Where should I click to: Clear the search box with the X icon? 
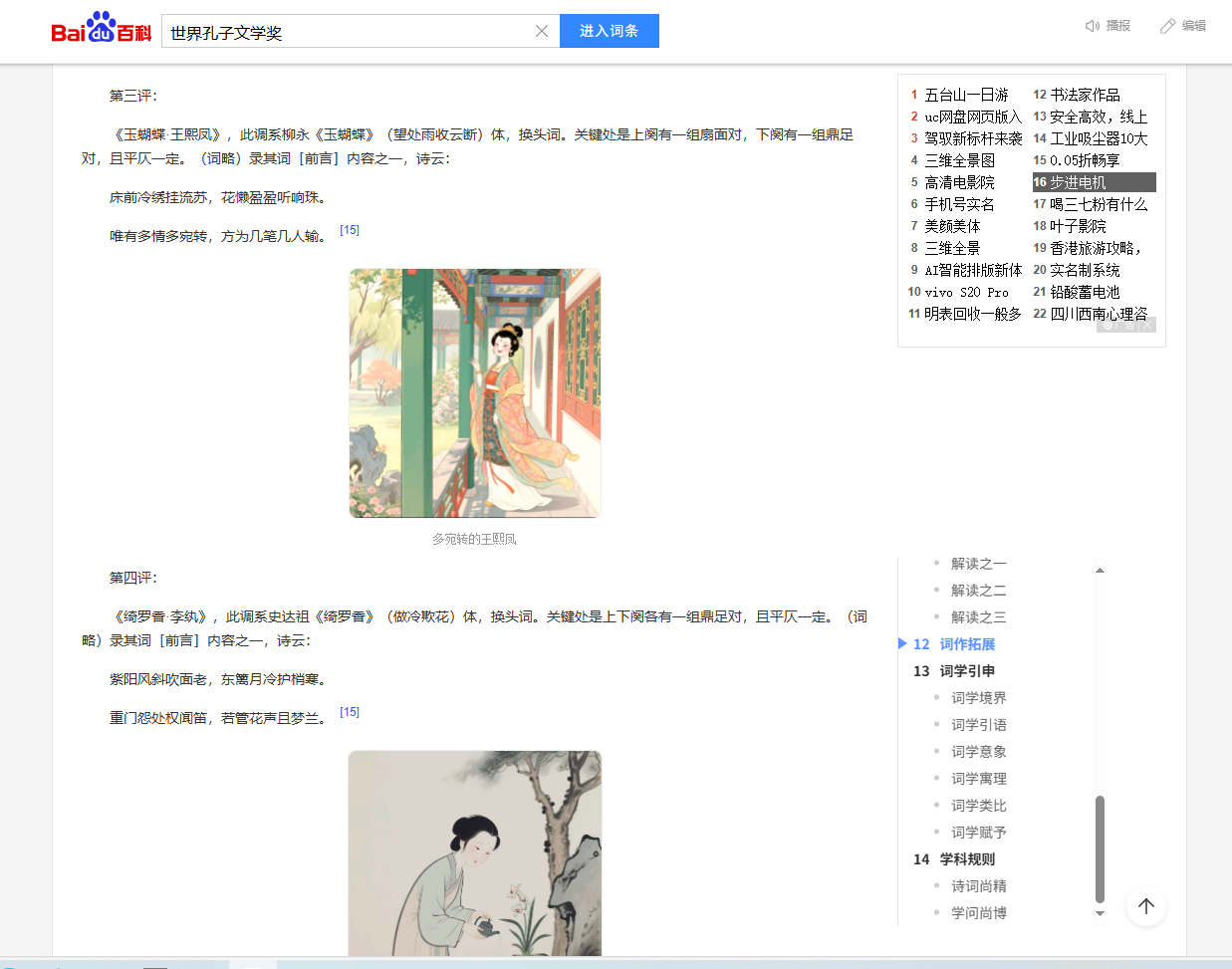point(542,31)
